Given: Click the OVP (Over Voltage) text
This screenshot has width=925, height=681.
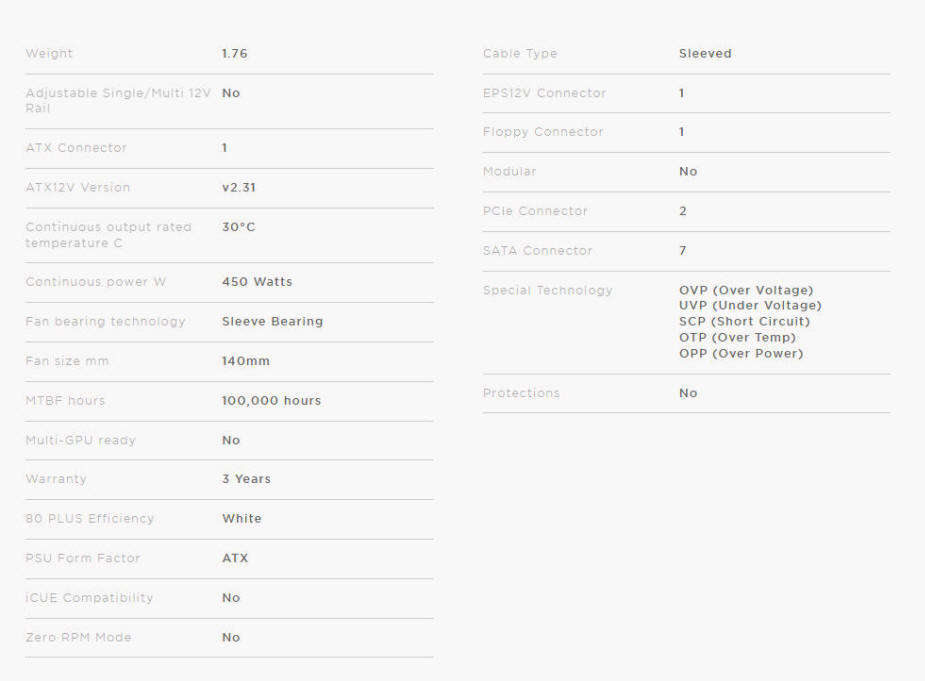Looking at the screenshot, I should (746, 290).
